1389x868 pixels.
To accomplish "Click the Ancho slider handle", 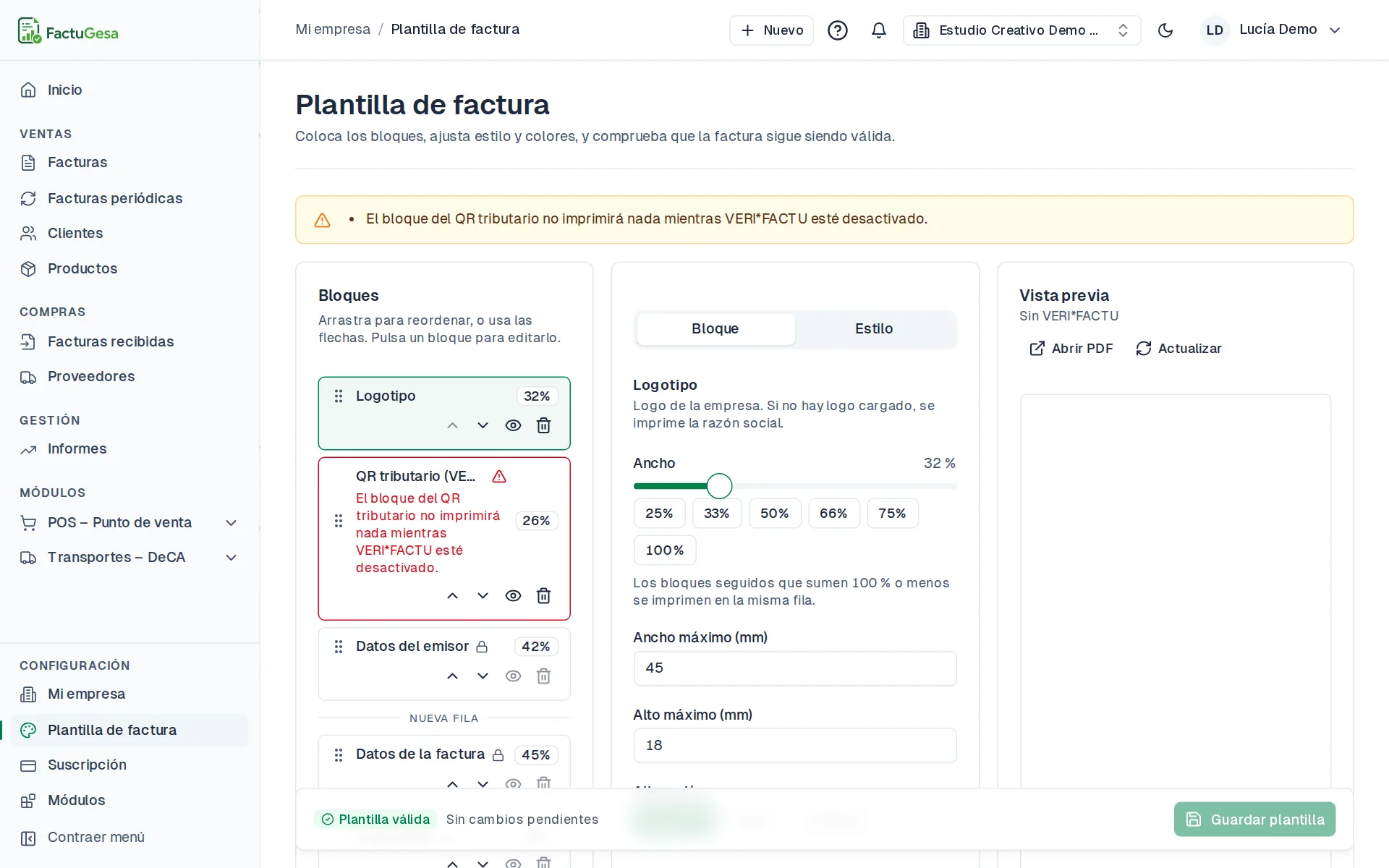I will 719,486.
